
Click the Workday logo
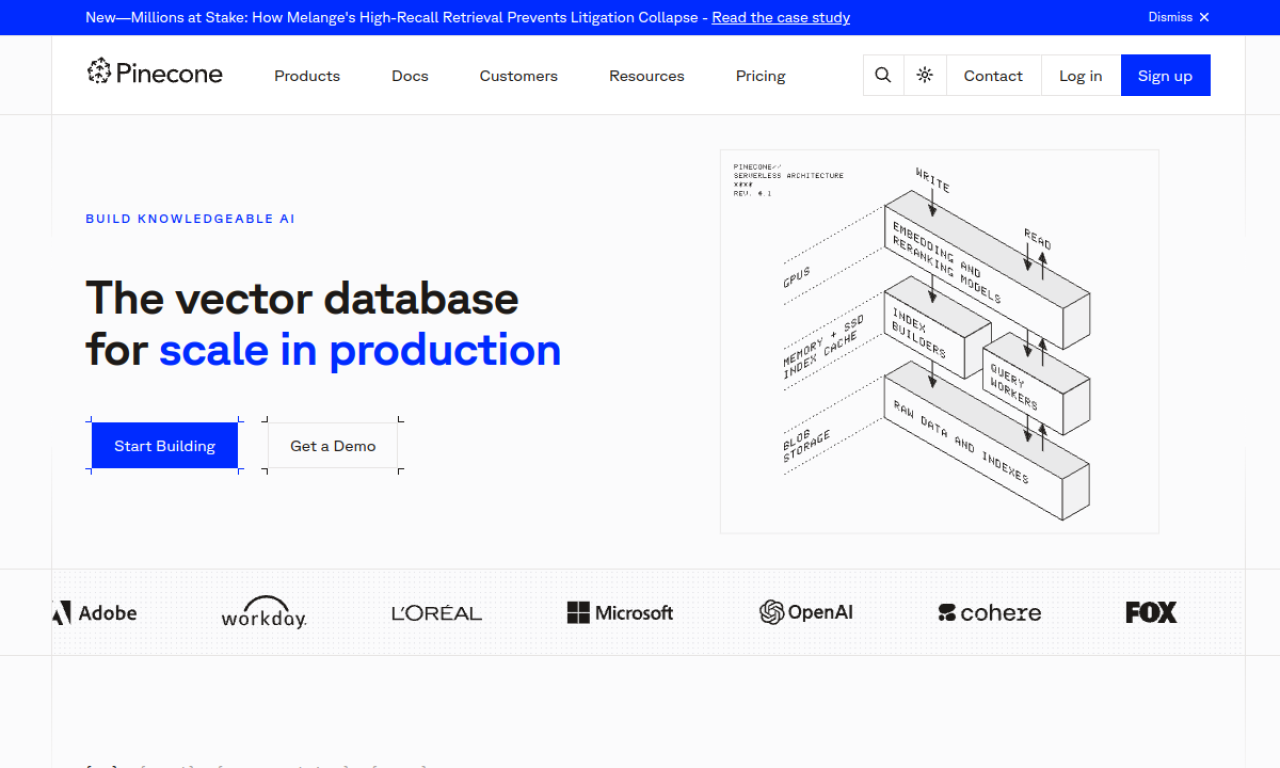pos(263,612)
